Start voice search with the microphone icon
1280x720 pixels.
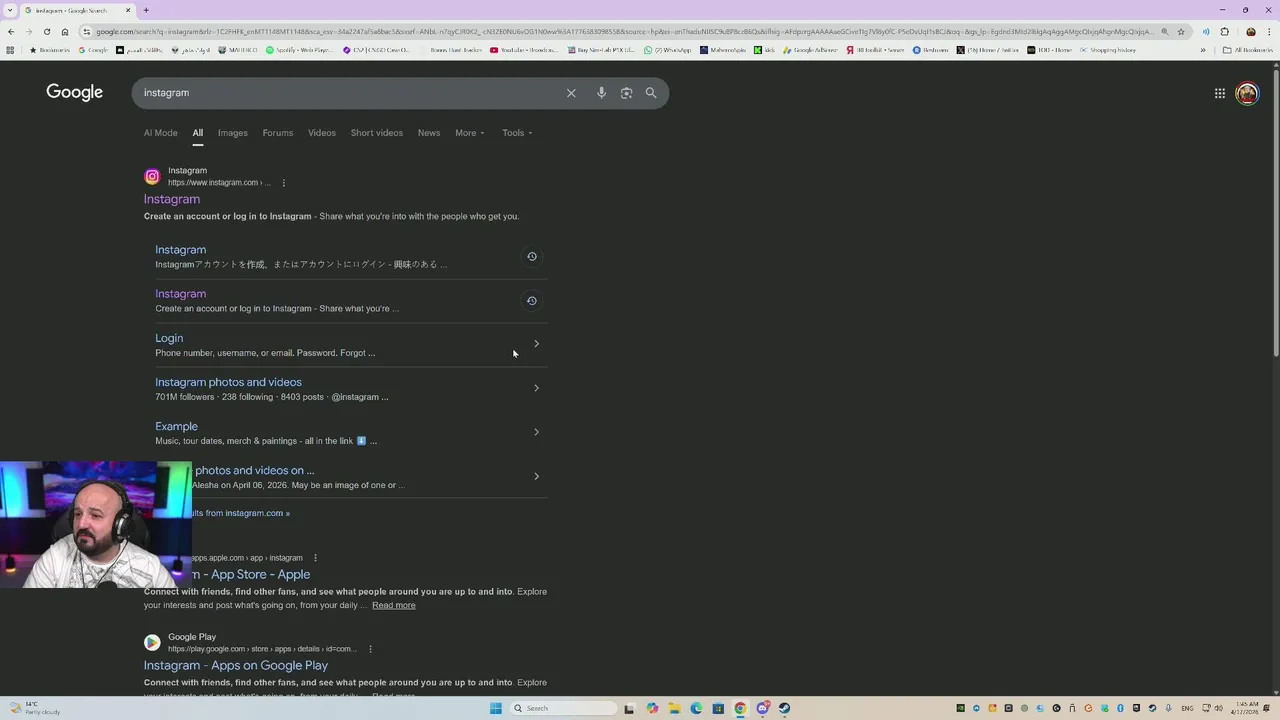[601, 93]
